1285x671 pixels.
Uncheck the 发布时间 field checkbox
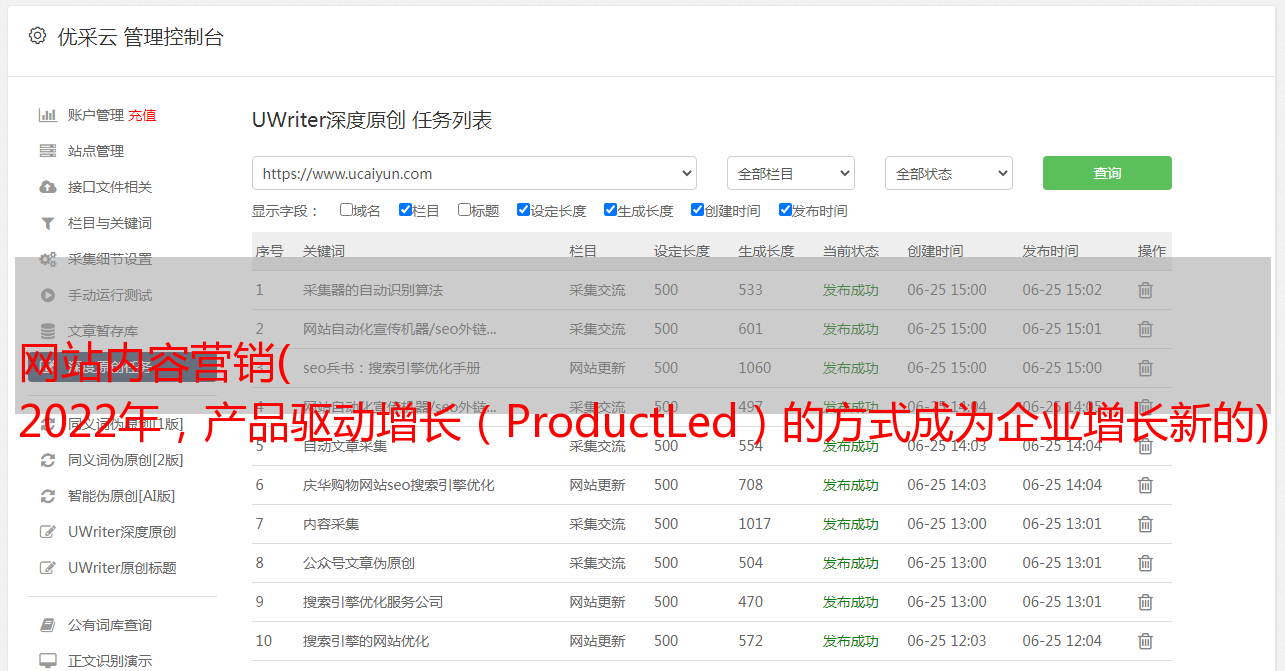pyautogui.click(x=785, y=210)
